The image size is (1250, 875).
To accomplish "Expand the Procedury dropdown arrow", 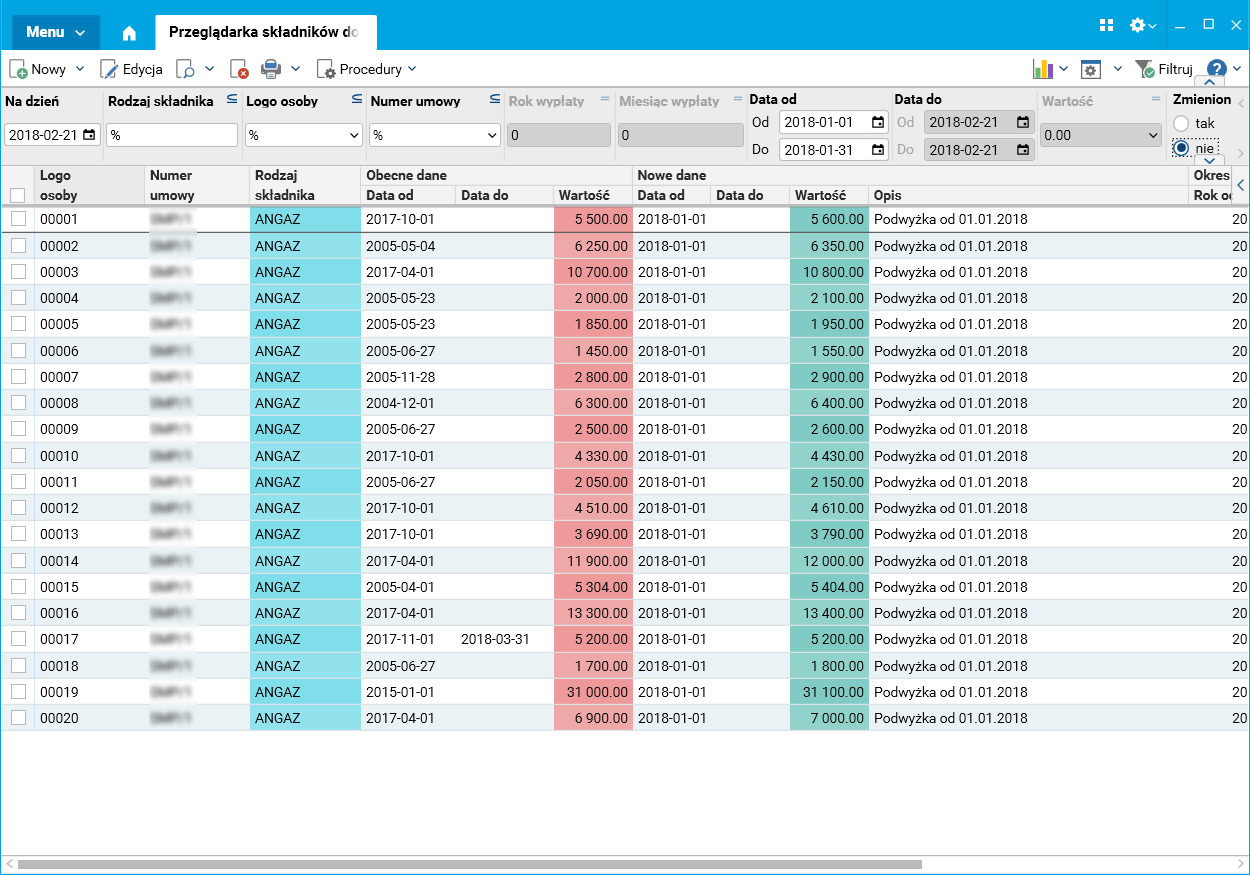I will (412, 69).
